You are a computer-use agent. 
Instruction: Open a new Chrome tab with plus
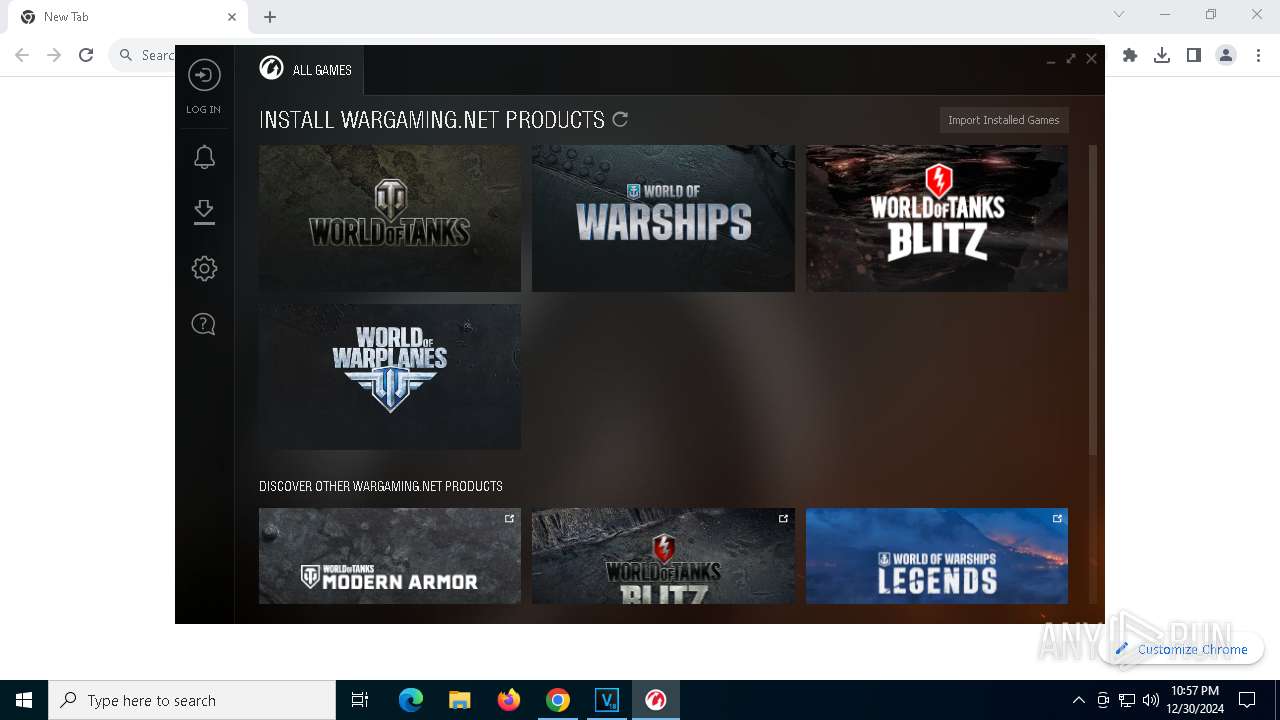click(x=270, y=17)
